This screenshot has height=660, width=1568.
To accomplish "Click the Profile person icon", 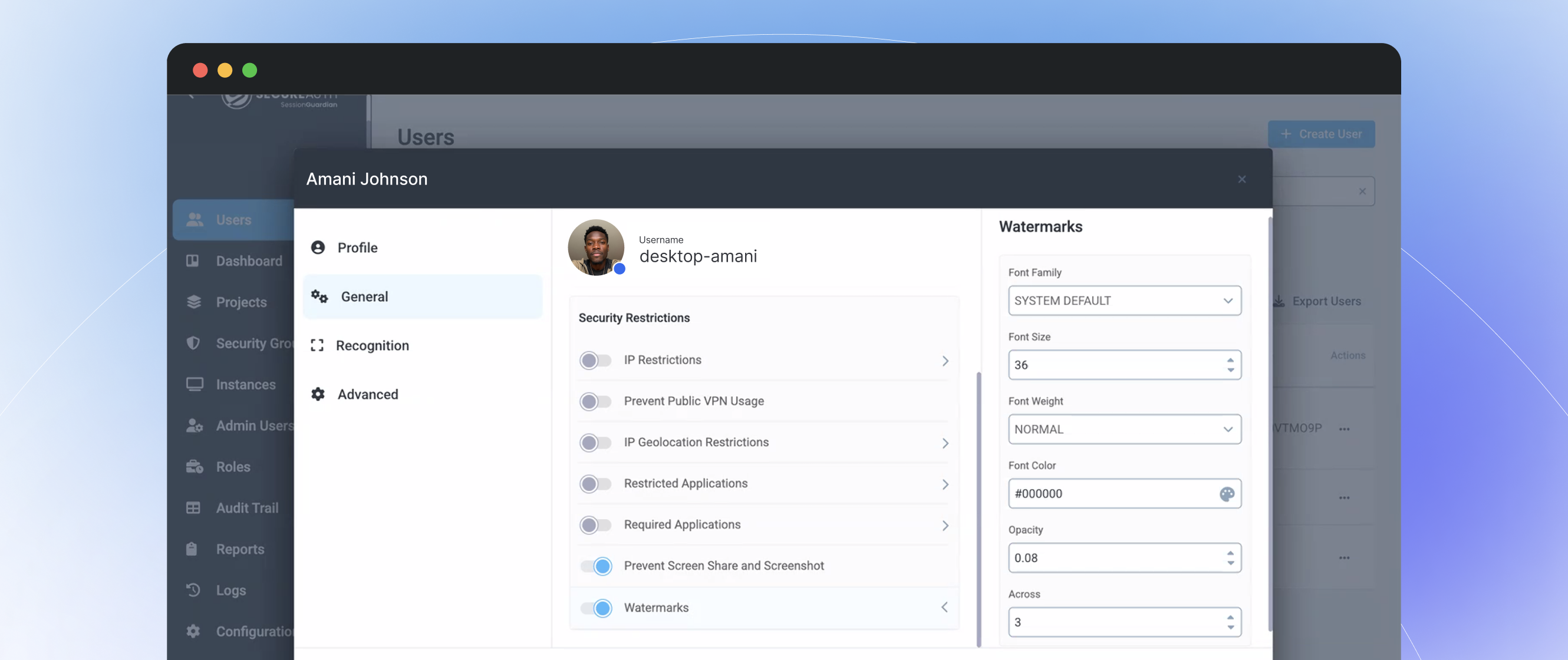I will (318, 247).
